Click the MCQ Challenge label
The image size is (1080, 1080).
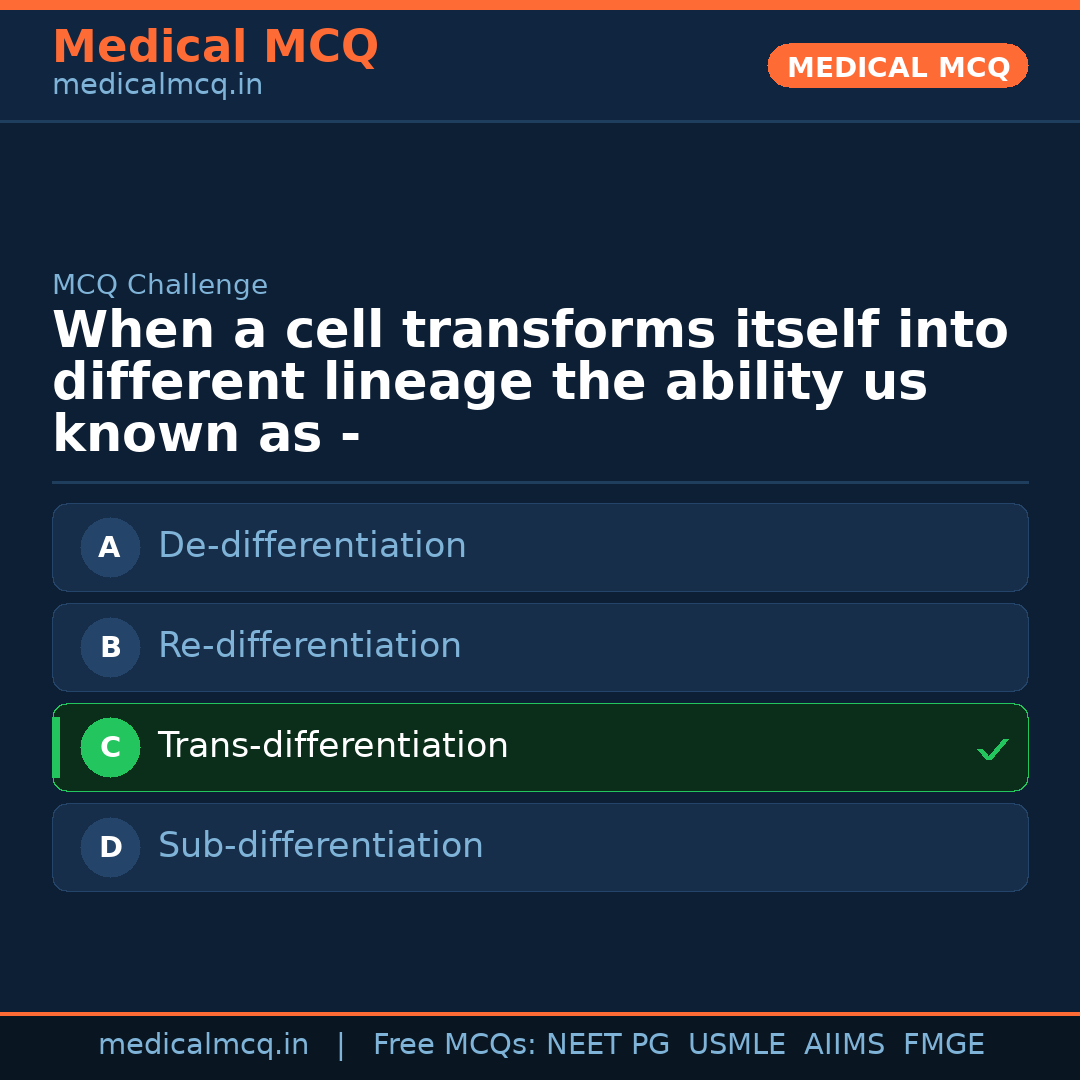tap(160, 286)
